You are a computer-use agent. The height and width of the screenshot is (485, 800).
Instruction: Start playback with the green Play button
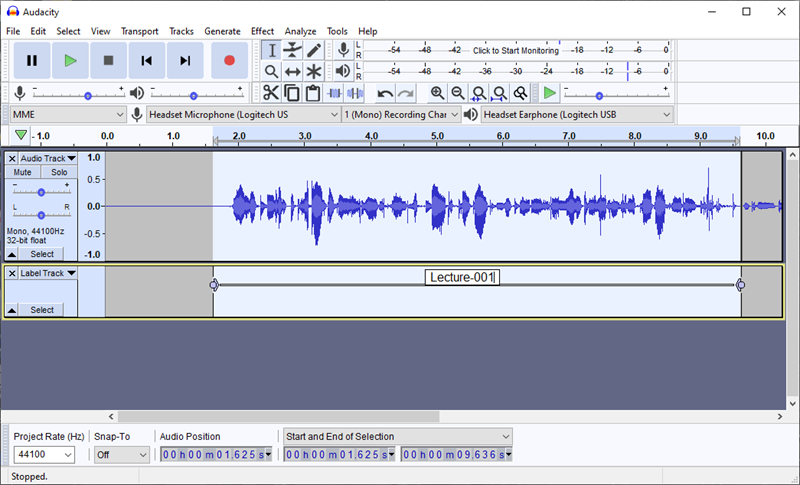(x=70, y=61)
